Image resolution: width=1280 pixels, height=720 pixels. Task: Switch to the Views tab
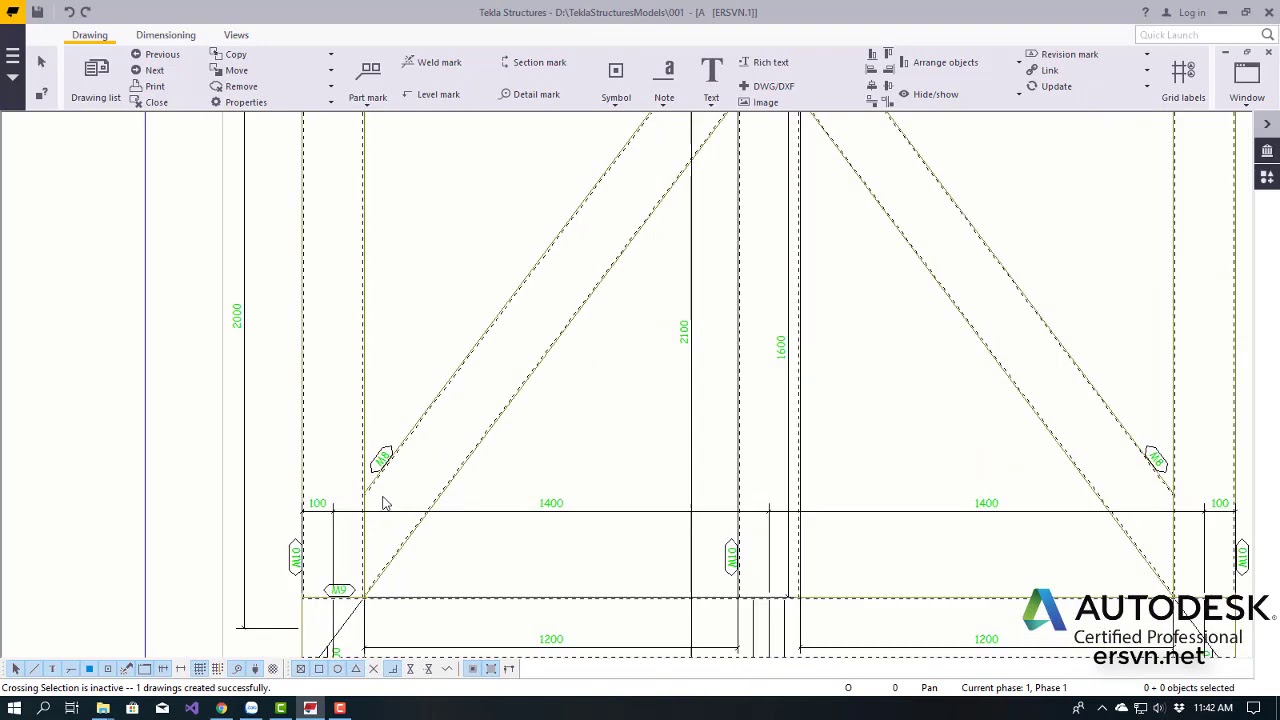tap(236, 35)
